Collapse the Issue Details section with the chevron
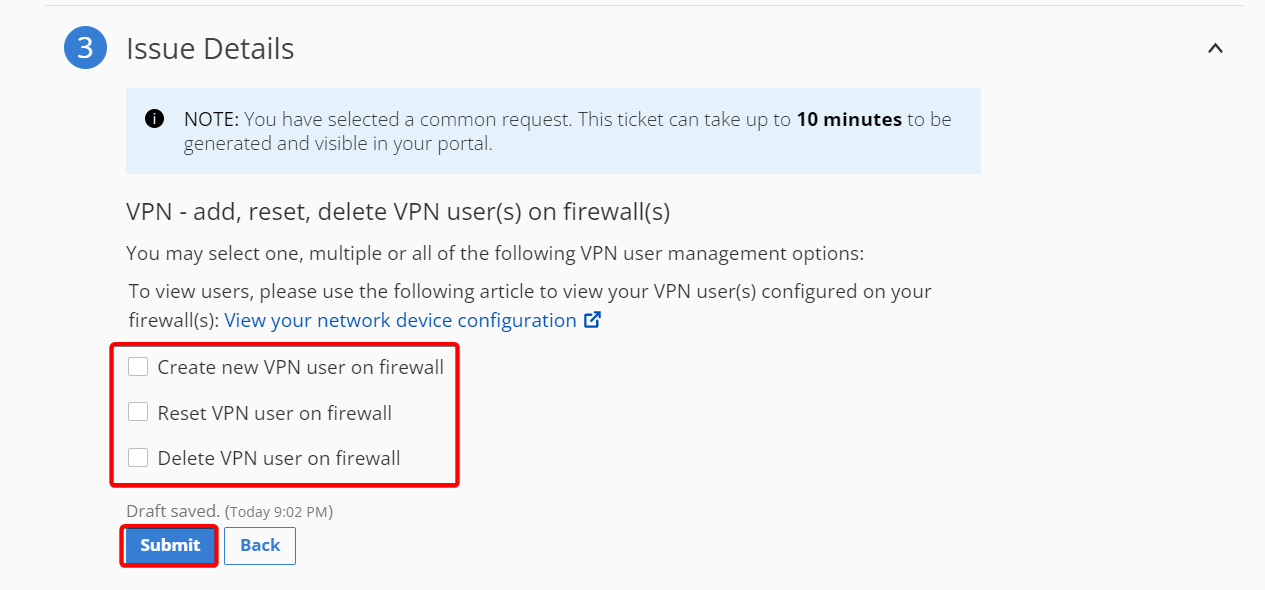This screenshot has width=1265, height=590. (x=1215, y=48)
